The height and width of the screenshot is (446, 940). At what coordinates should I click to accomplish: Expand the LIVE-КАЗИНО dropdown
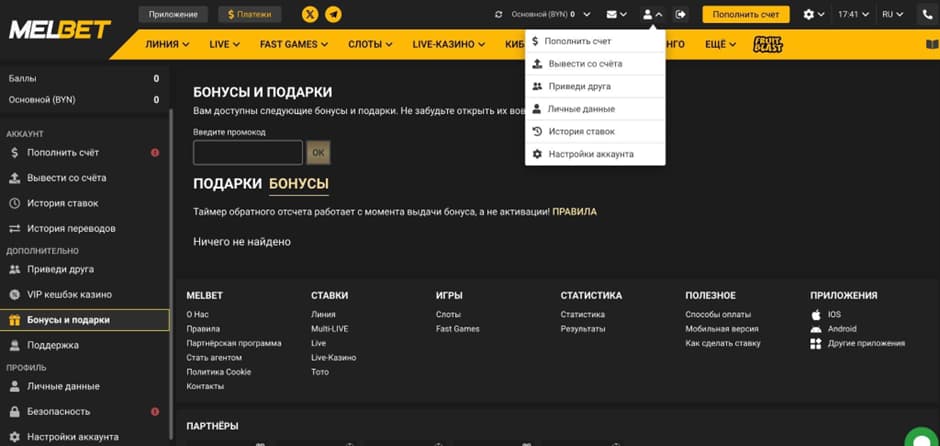449,44
